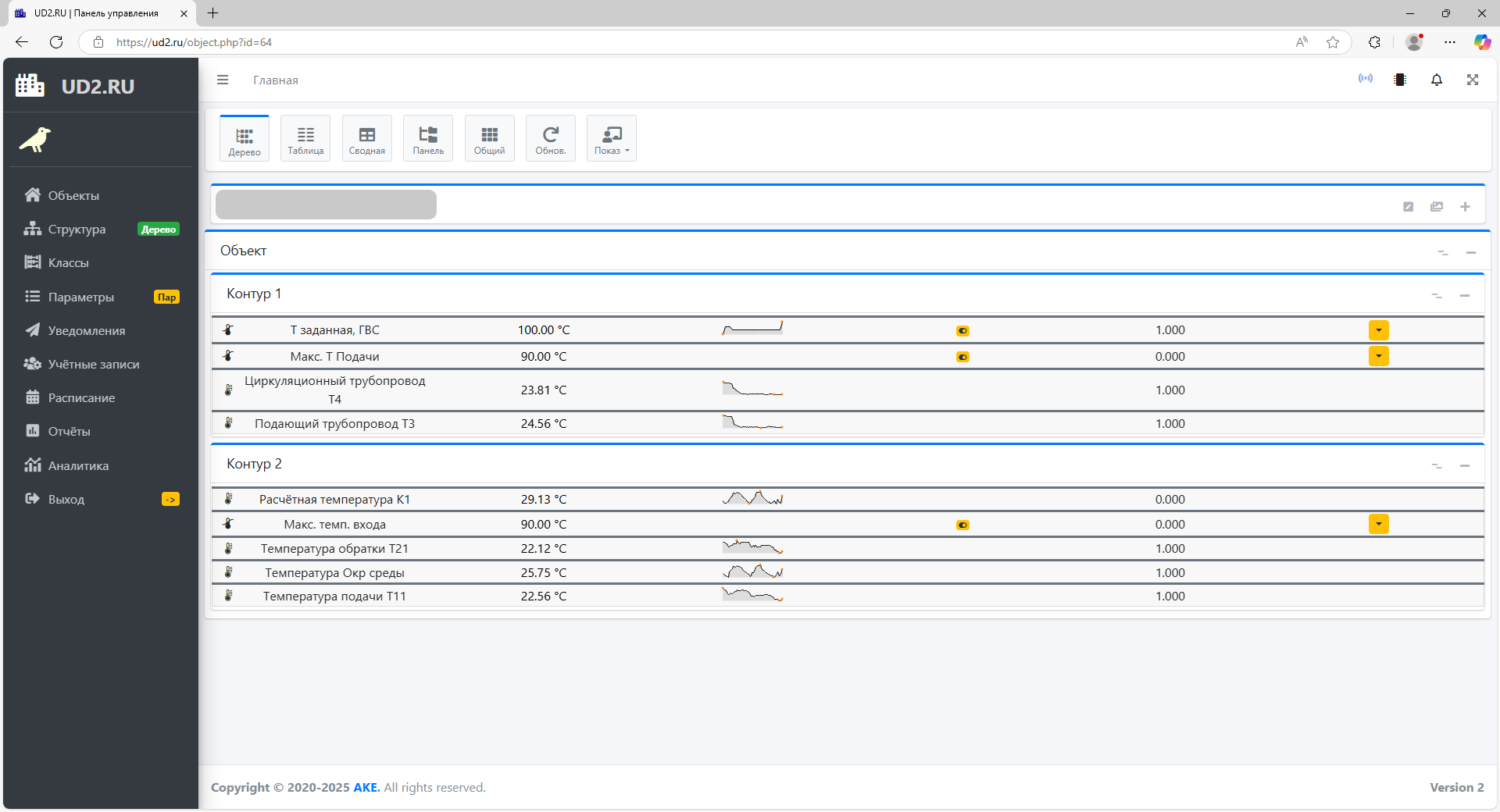1500x812 pixels.
Task: Go to Аналитика in the sidebar
Action: [x=78, y=465]
